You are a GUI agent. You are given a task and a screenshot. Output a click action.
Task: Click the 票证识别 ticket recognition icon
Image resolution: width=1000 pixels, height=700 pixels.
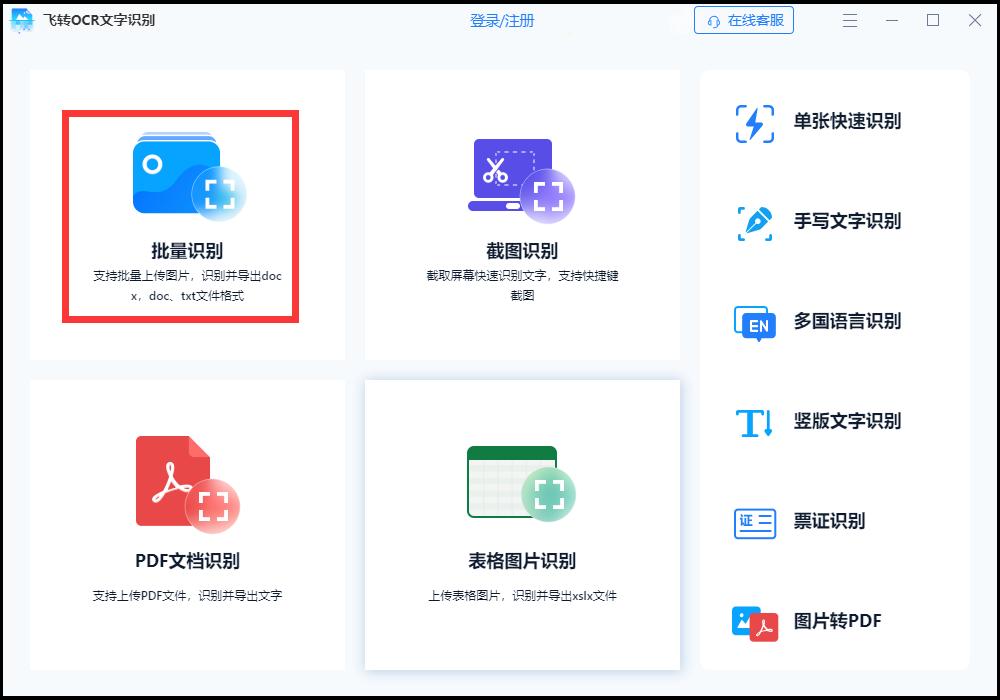click(753, 522)
